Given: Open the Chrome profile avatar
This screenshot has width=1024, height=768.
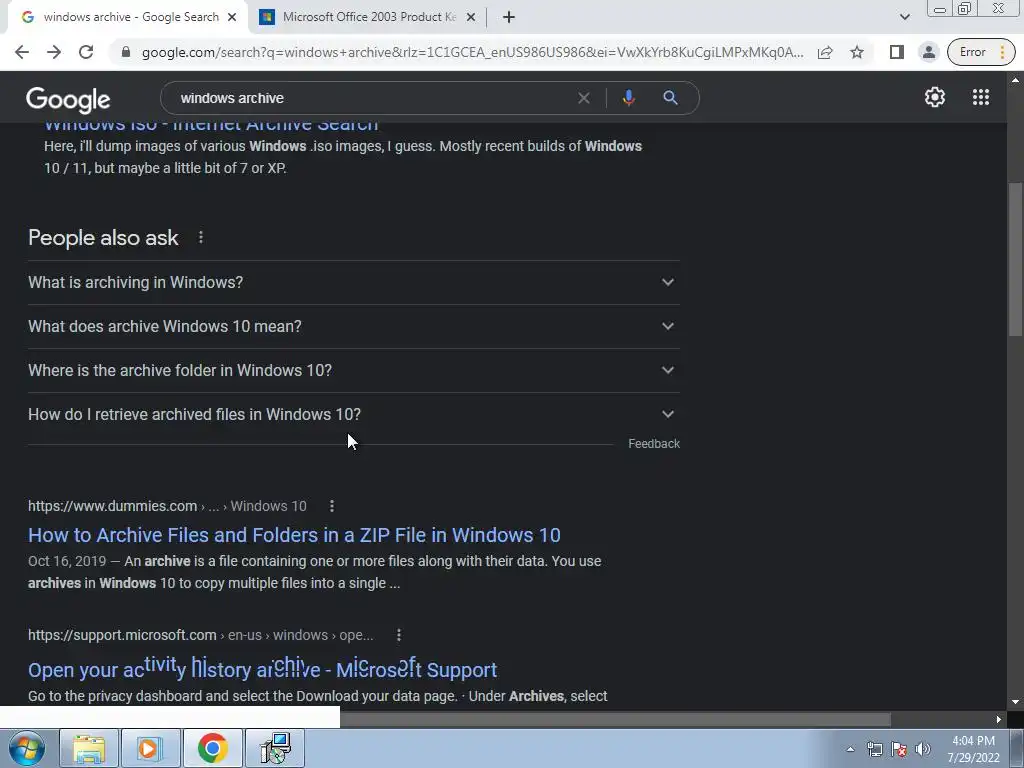Looking at the screenshot, I should tap(928, 52).
